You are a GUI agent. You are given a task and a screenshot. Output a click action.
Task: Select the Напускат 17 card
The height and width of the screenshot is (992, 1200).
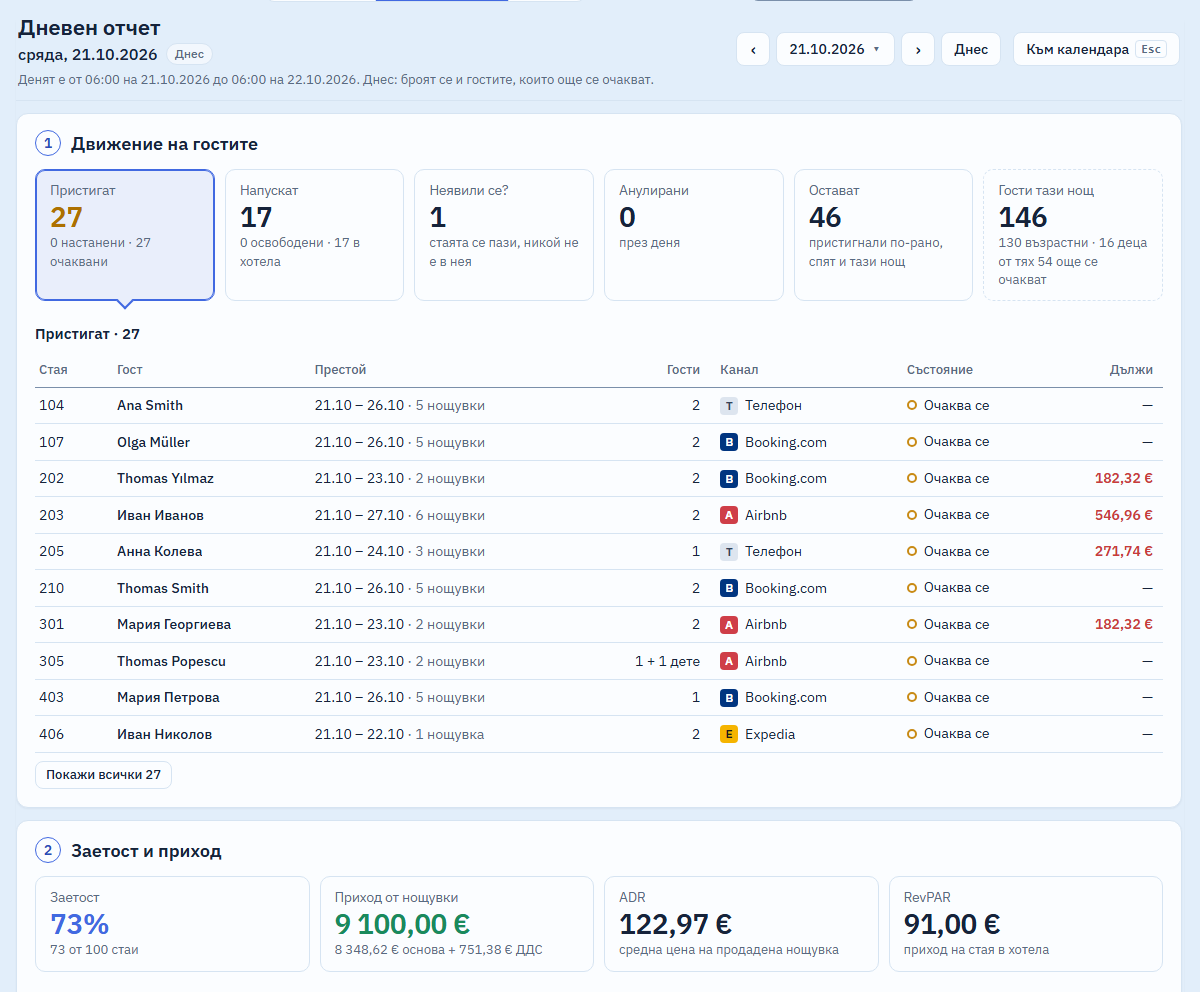[x=314, y=235]
